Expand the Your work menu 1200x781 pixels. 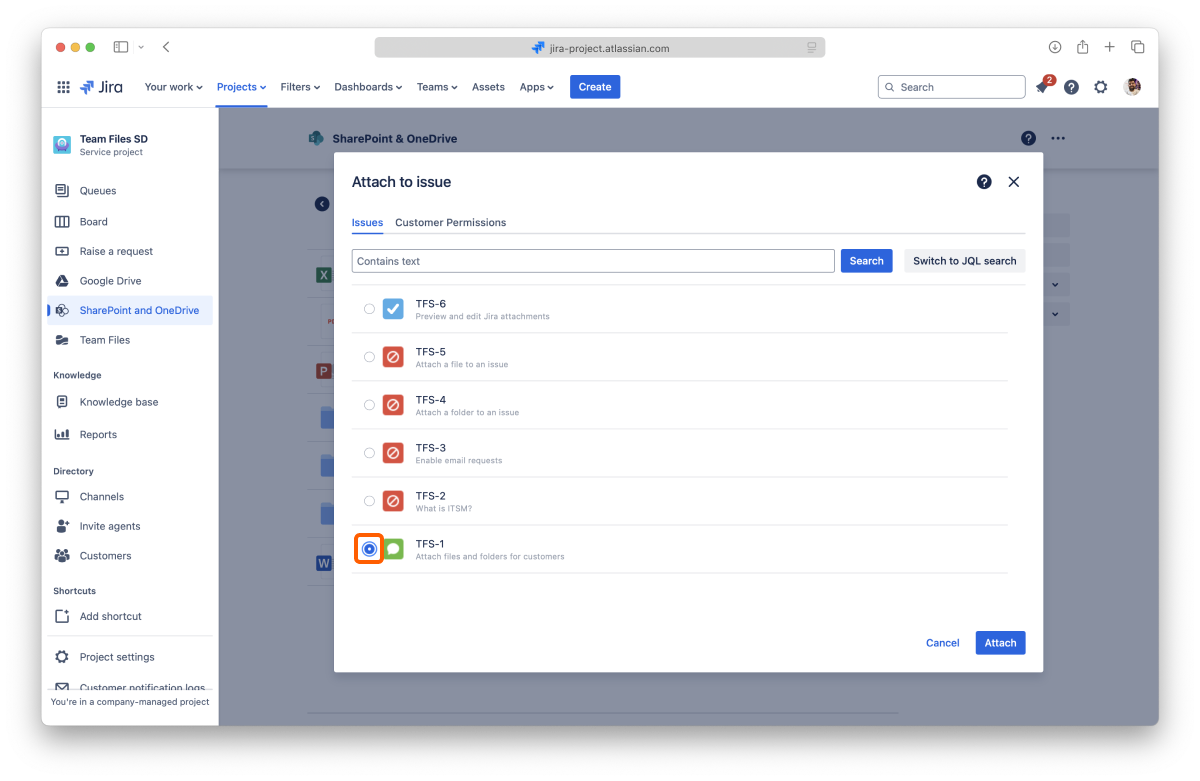173,87
